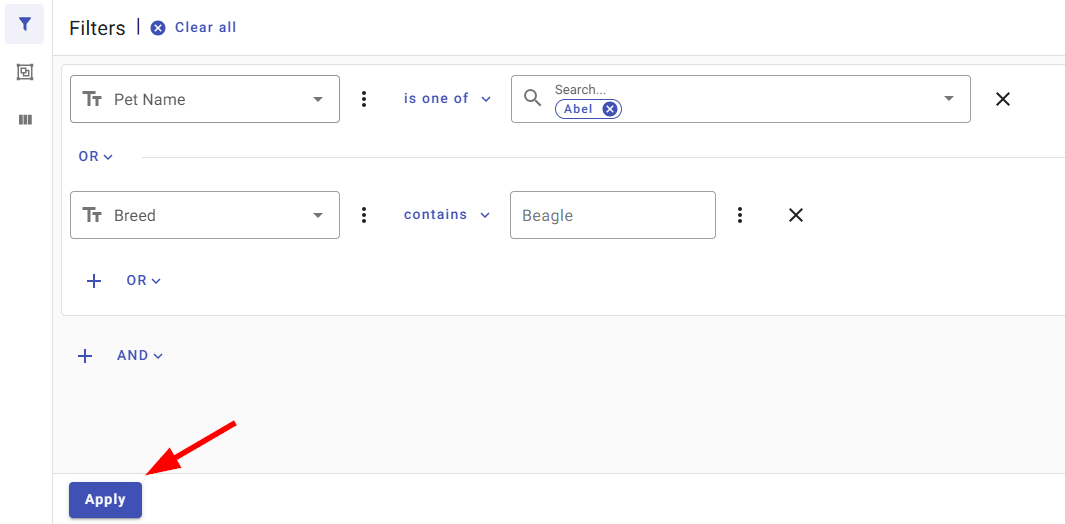This screenshot has width=1065, height=524.
Task: Open the AND group operator dropdown
Action: pos(140,355)
